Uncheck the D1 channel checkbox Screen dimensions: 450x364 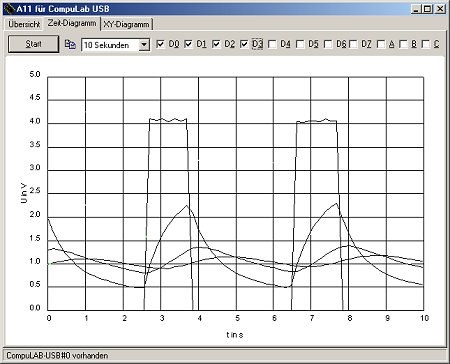coord(188,44)
